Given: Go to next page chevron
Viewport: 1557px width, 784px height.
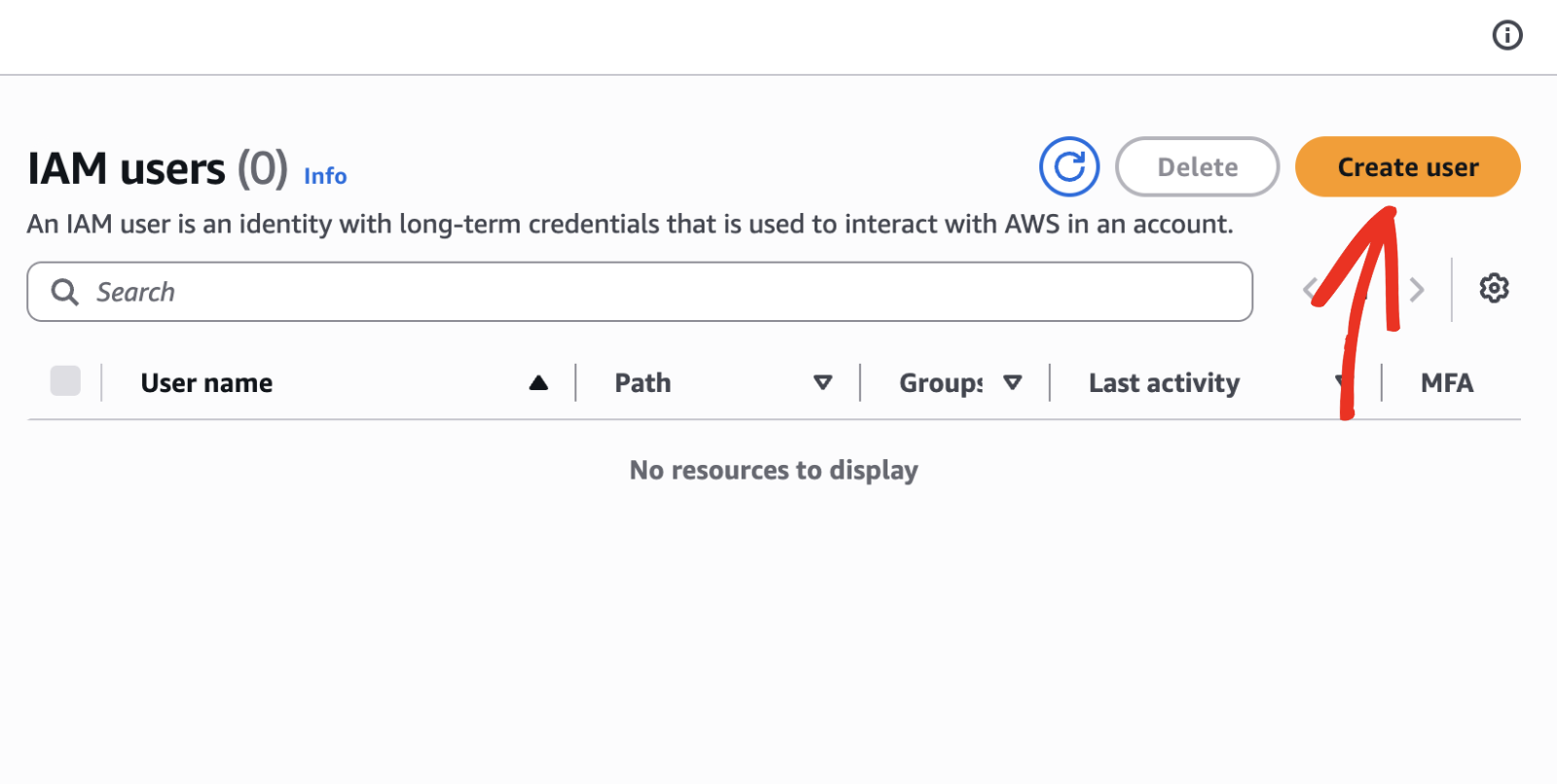Looking at the screenshot, I should (x=1417, y=289).
